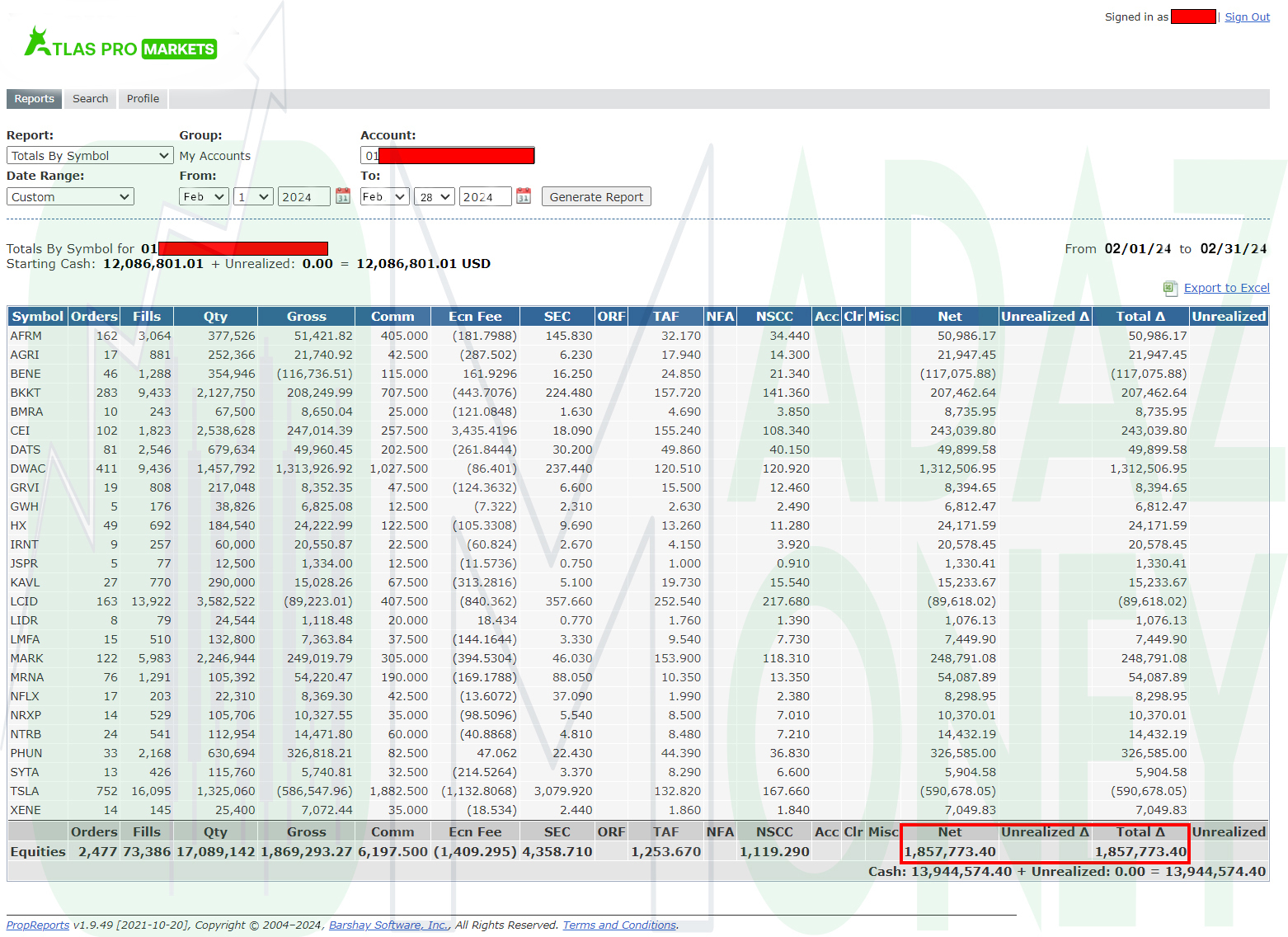This screenshot has width=1288, height=937.
Task: Open the From day dropdown showing 1
Action: coord(252,195)
